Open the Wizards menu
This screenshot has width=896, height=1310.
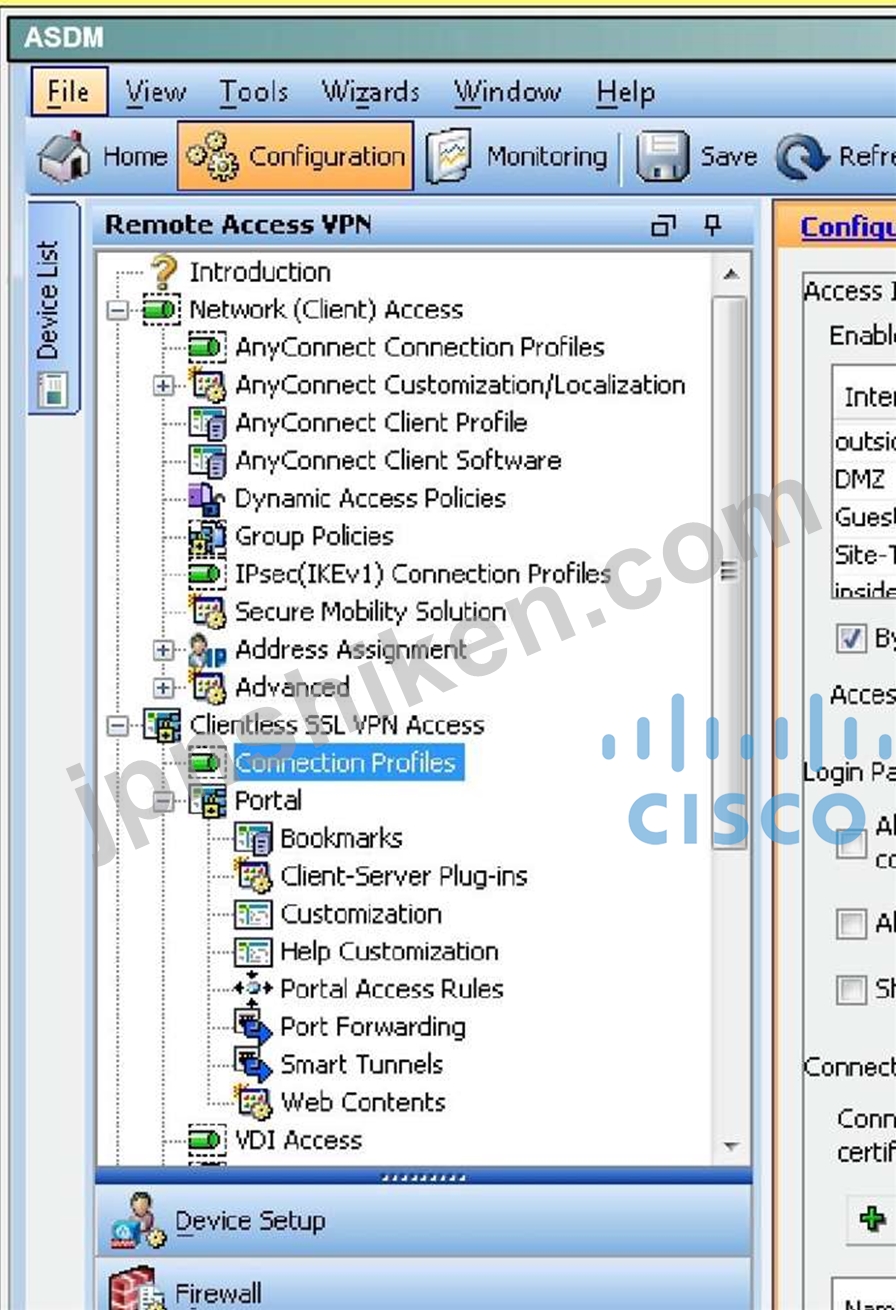(371, 93)
